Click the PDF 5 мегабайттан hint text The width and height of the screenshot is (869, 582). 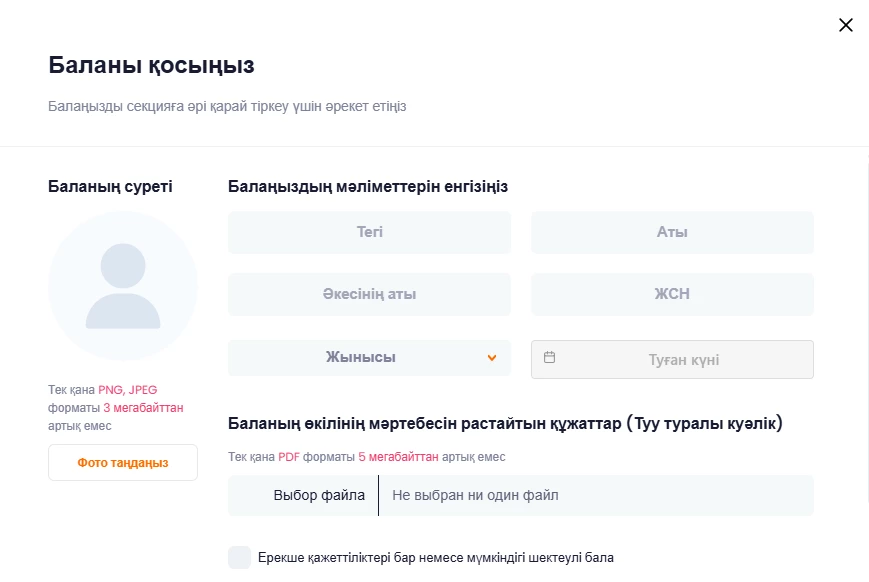coord(367,457)
